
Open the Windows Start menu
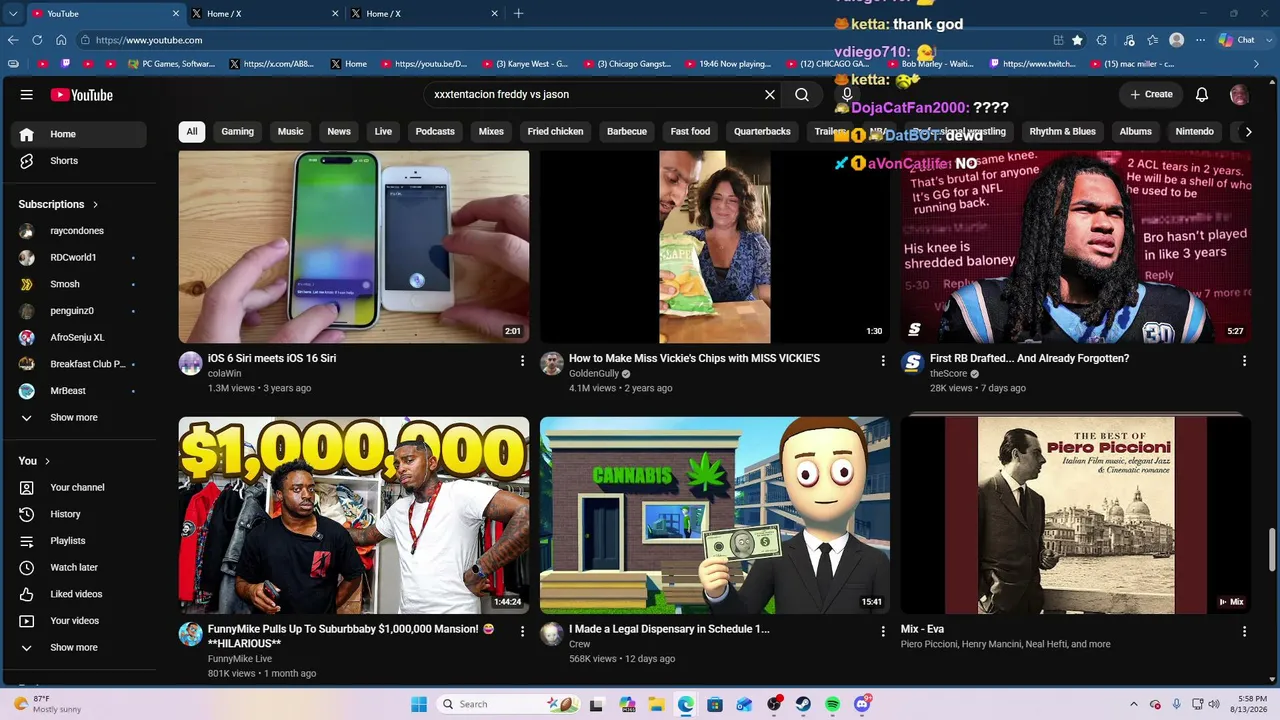[419, 704]
